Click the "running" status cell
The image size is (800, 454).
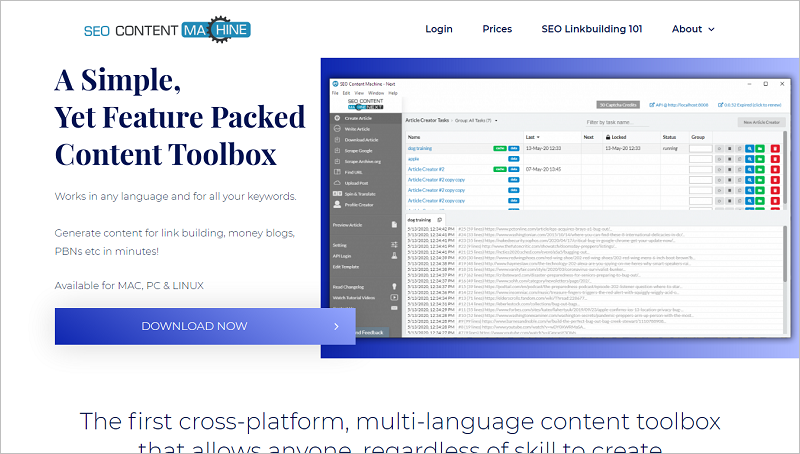pos(670,148)
